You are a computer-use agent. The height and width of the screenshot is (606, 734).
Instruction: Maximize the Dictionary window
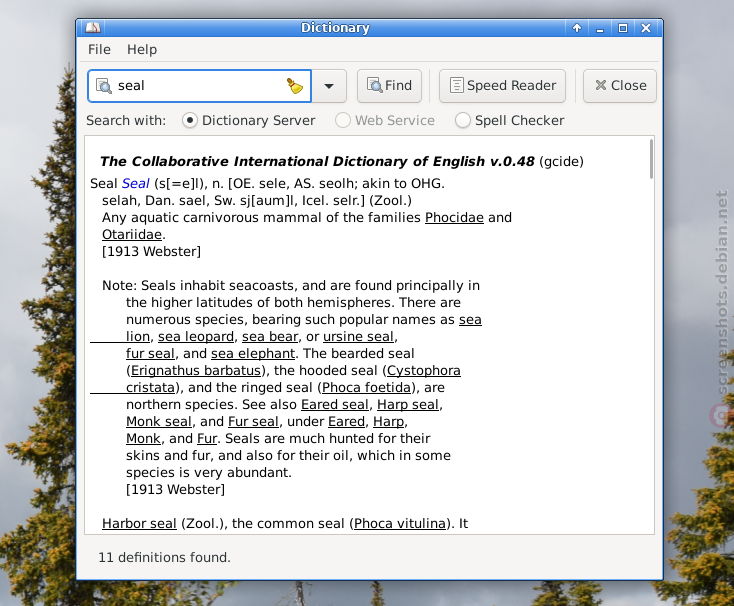623,28
